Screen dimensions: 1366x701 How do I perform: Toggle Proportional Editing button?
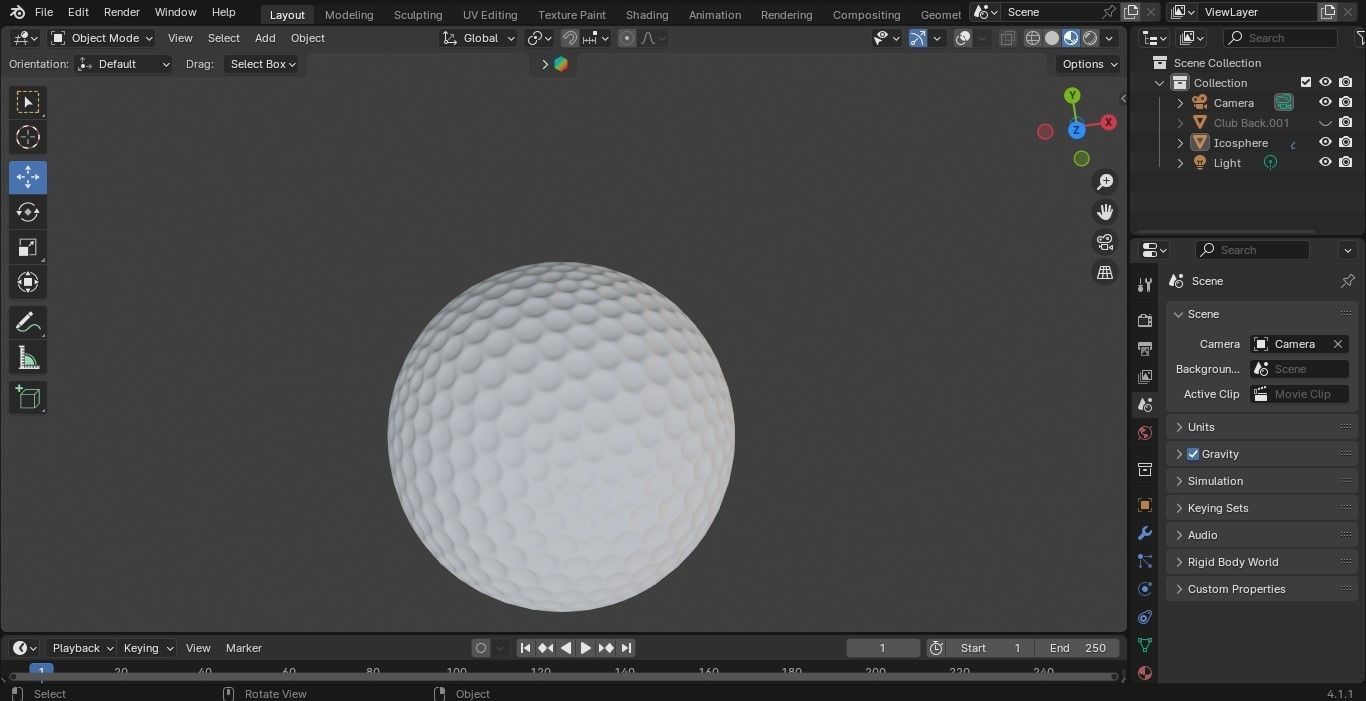pos(627,38)
